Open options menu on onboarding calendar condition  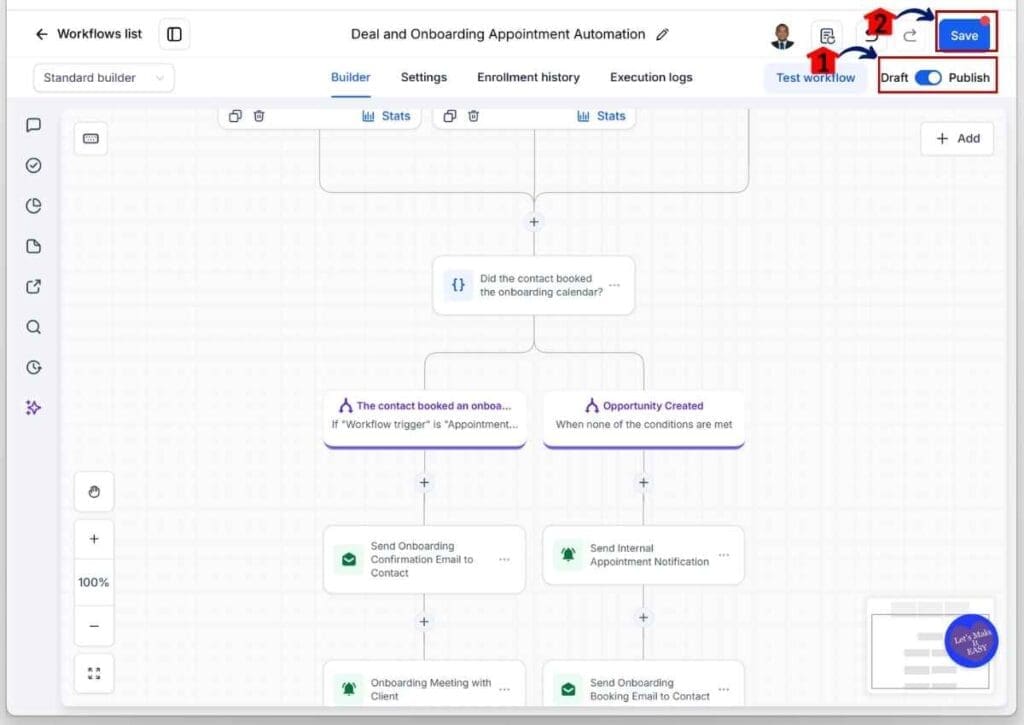[615, 285]
